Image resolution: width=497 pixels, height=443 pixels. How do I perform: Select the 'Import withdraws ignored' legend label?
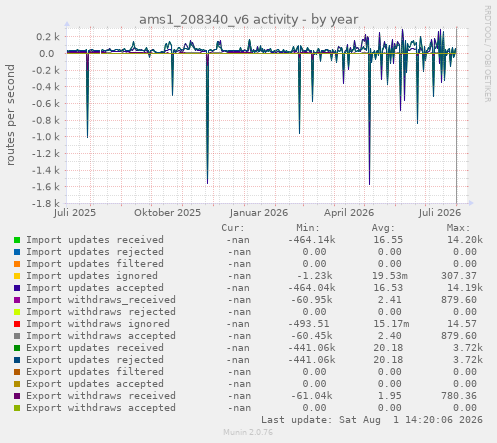pyautogui.click(x=98, y=324)
